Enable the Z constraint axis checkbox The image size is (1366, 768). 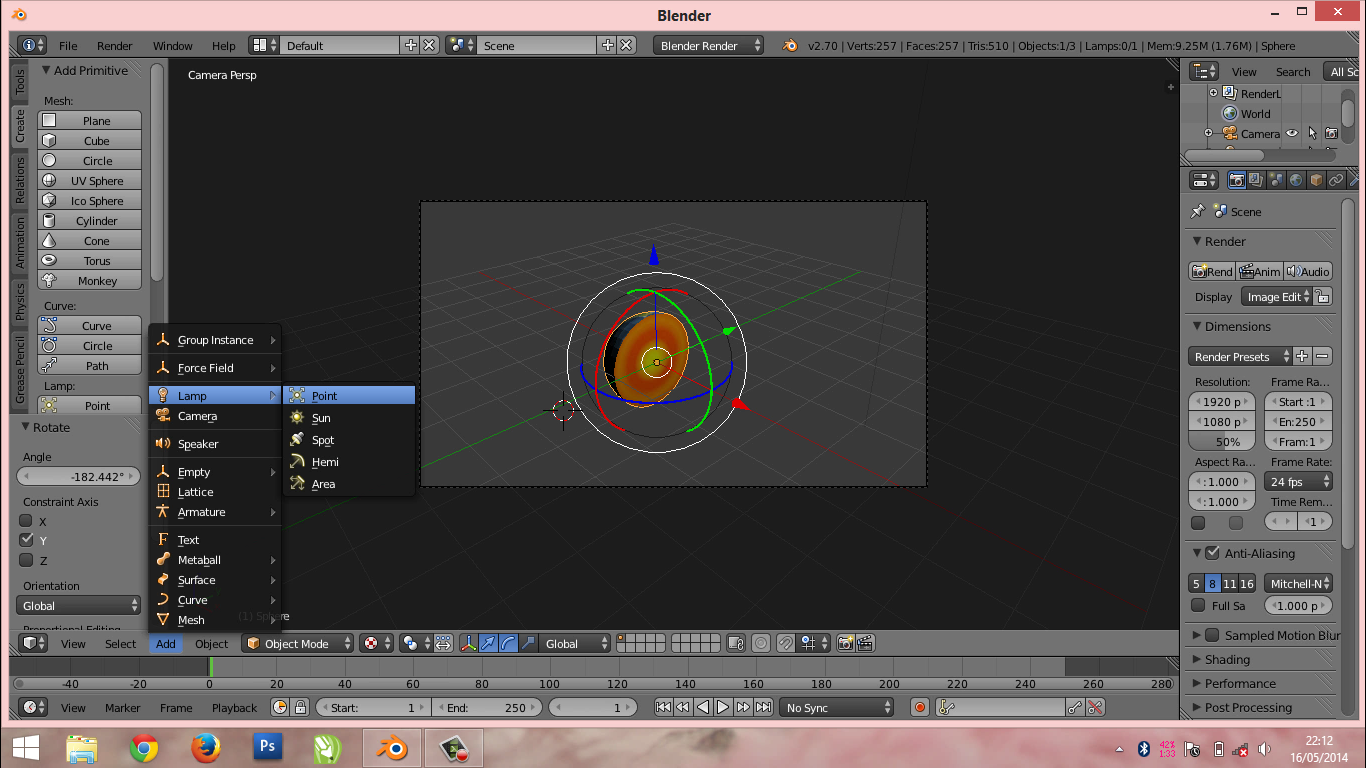pos(27,560)
